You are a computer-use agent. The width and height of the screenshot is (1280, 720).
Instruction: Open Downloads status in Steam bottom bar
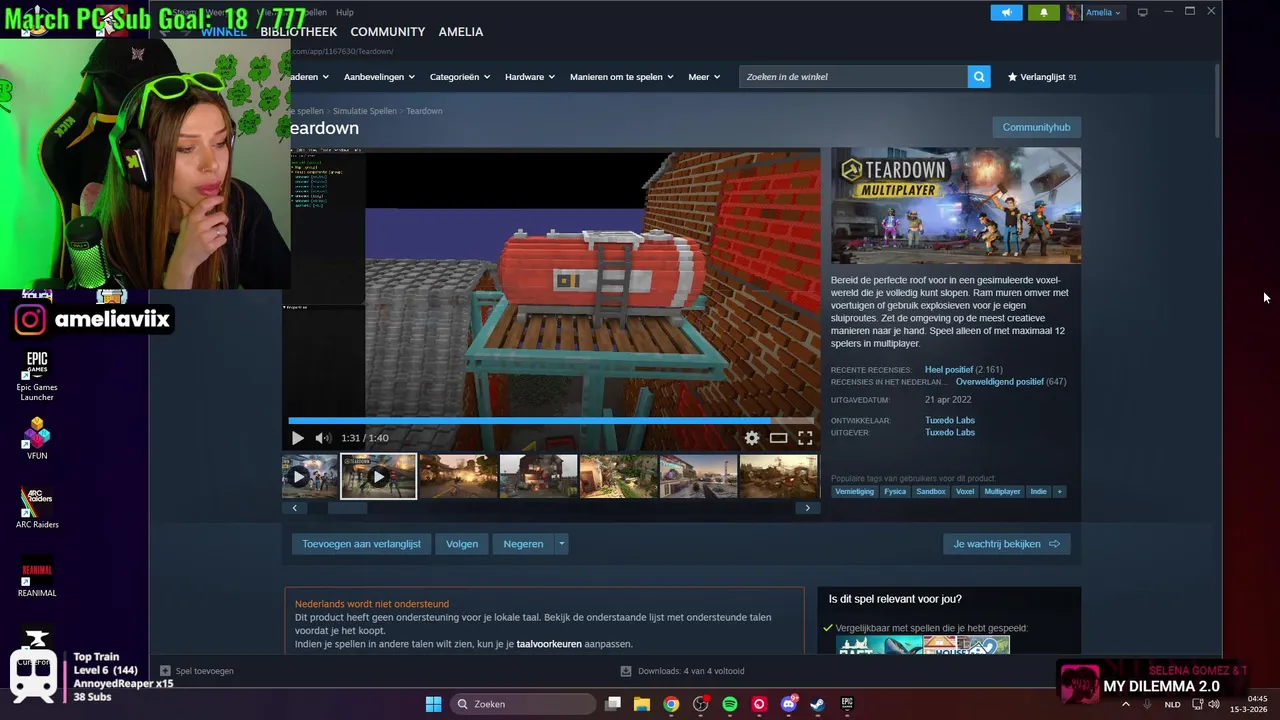(682, 671)
